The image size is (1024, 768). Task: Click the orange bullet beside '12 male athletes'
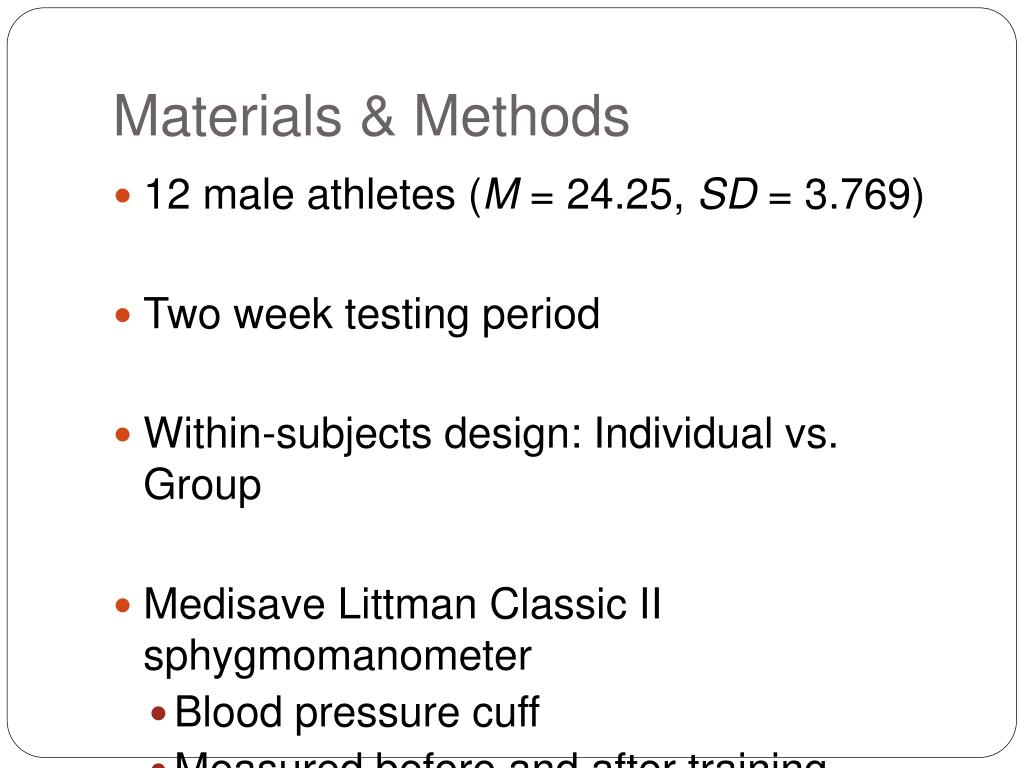point(123,195)
